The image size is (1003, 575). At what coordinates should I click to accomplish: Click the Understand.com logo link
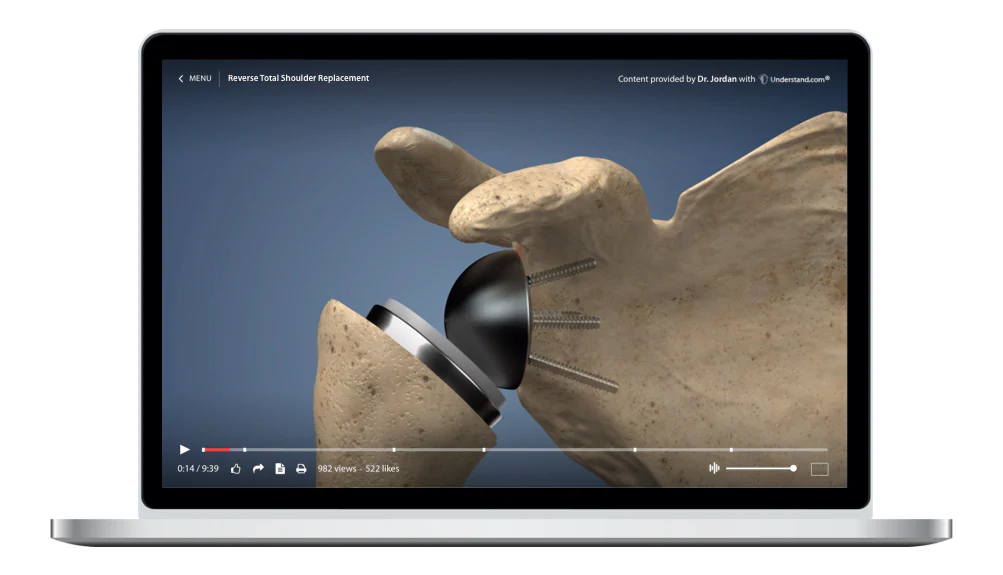pyautogui.click(x=794, y=79)
